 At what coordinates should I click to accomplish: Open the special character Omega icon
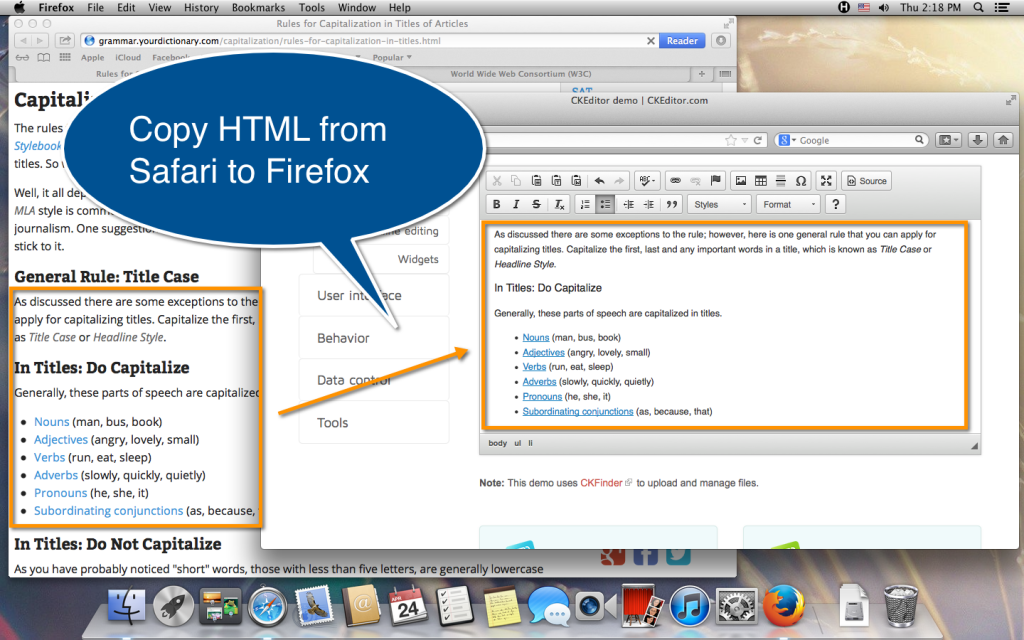click(x=801, y=181)
